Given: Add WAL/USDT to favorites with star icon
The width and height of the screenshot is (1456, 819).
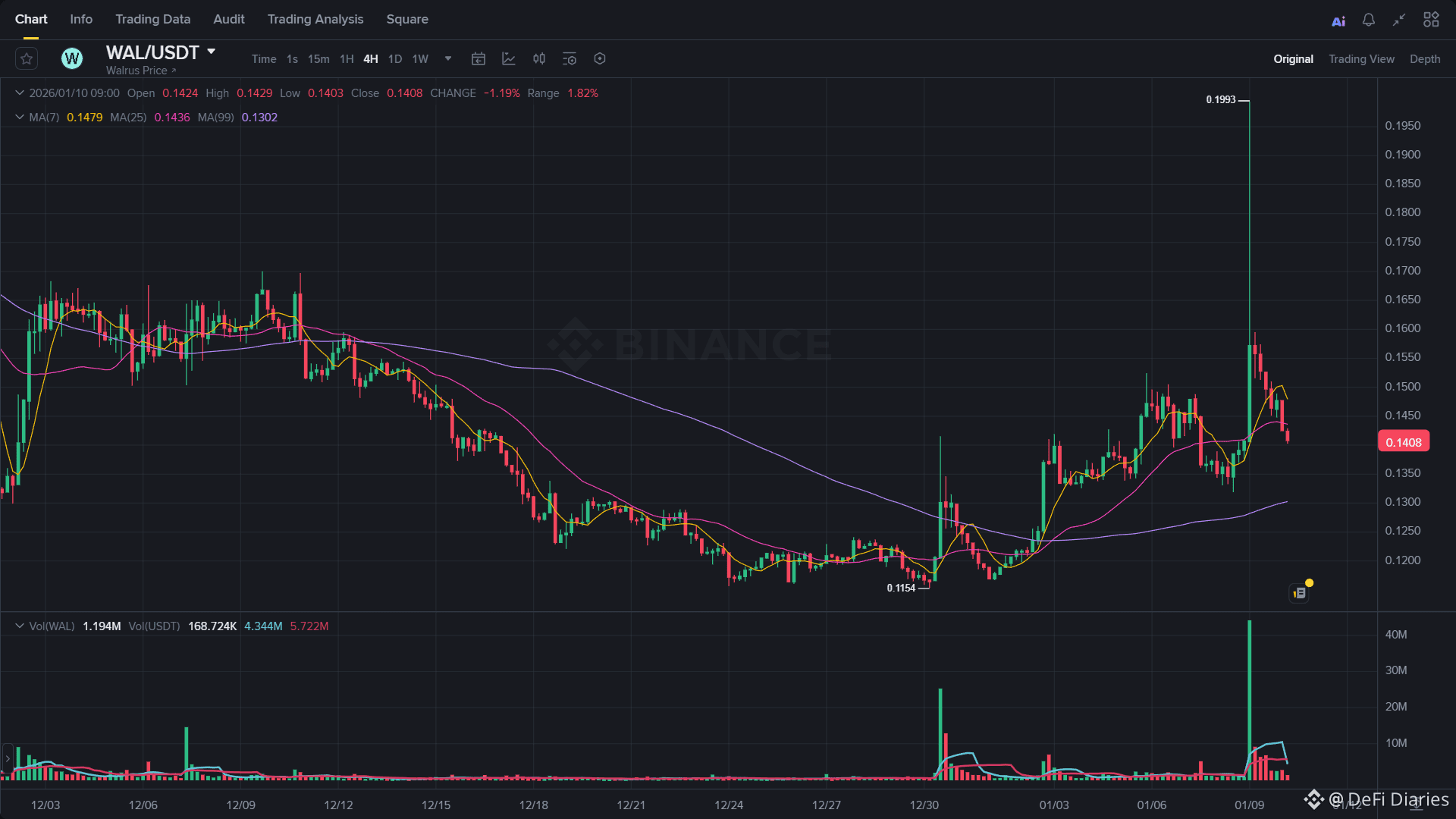Looking at the screenshot, I should [x=27, y=58].
